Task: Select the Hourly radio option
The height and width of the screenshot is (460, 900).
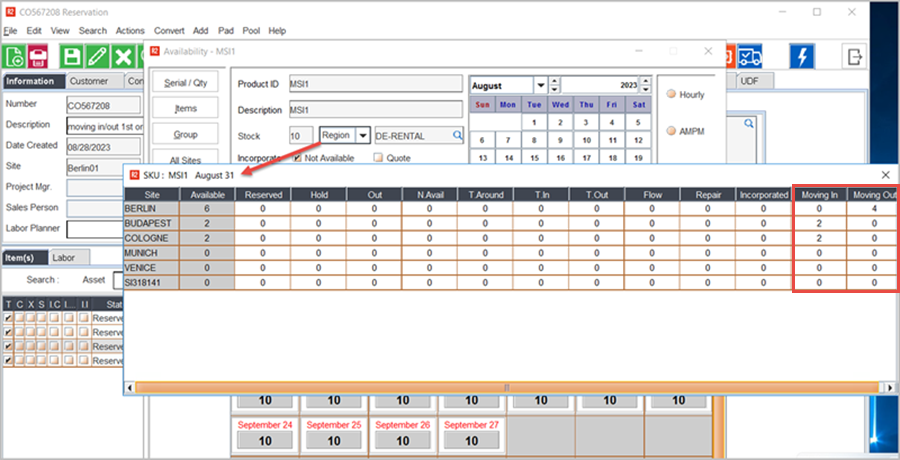Action: click(672, 95)
